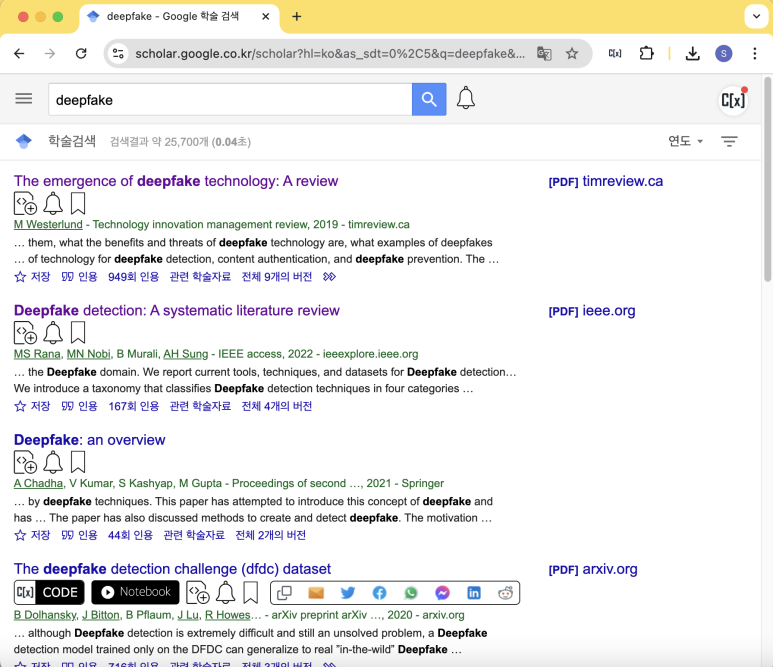Go to the 학술검색 Scholar home logo
773x667 pixels.
pyautogui.click(x=24, y=141)
